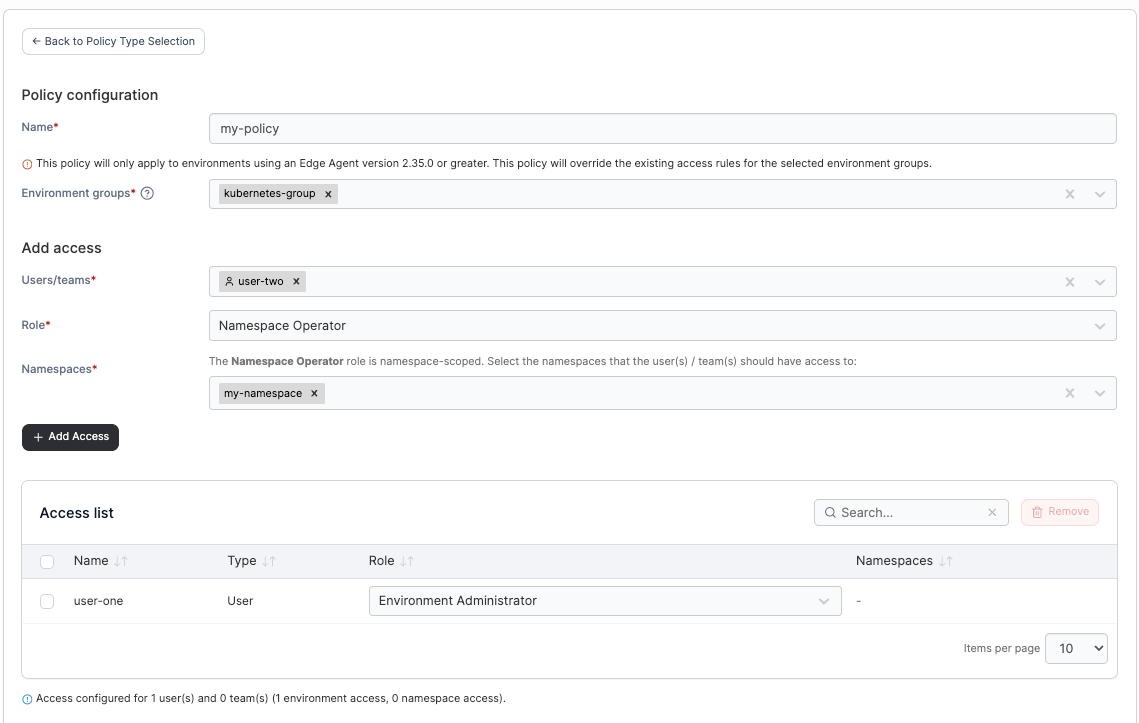This screenshot has width=1139, height=723.
Task: Check the user-one row checkbox
Action: [47, 601]
